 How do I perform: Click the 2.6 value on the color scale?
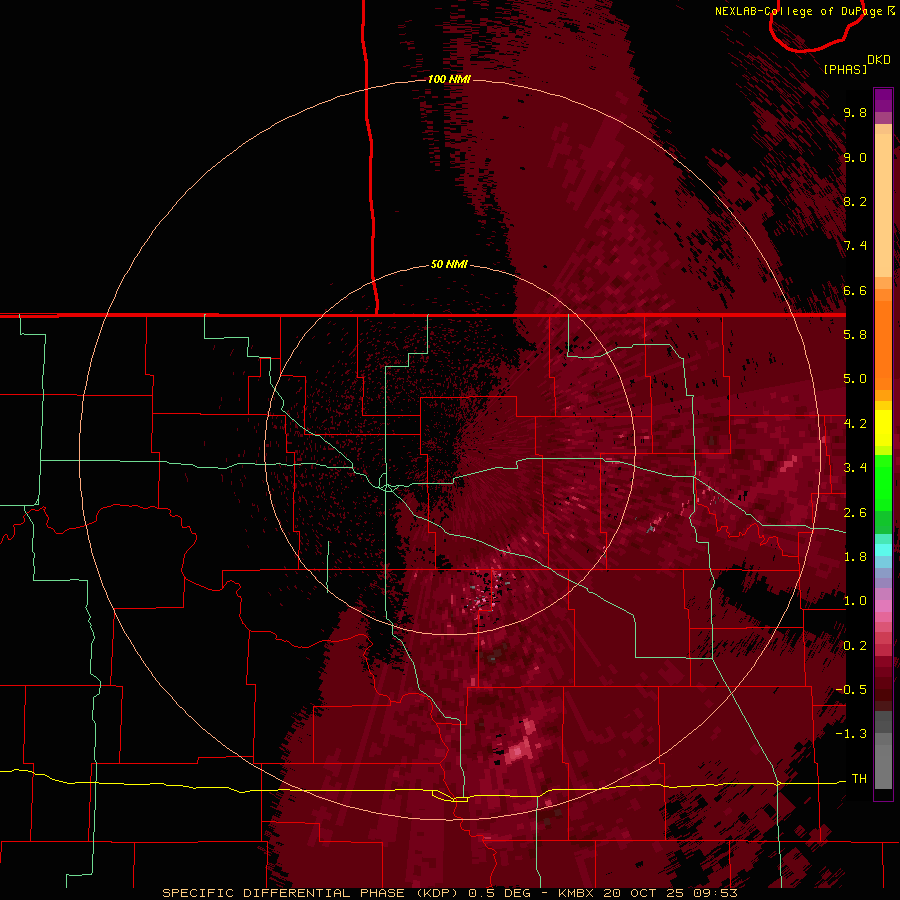(855, 512)
